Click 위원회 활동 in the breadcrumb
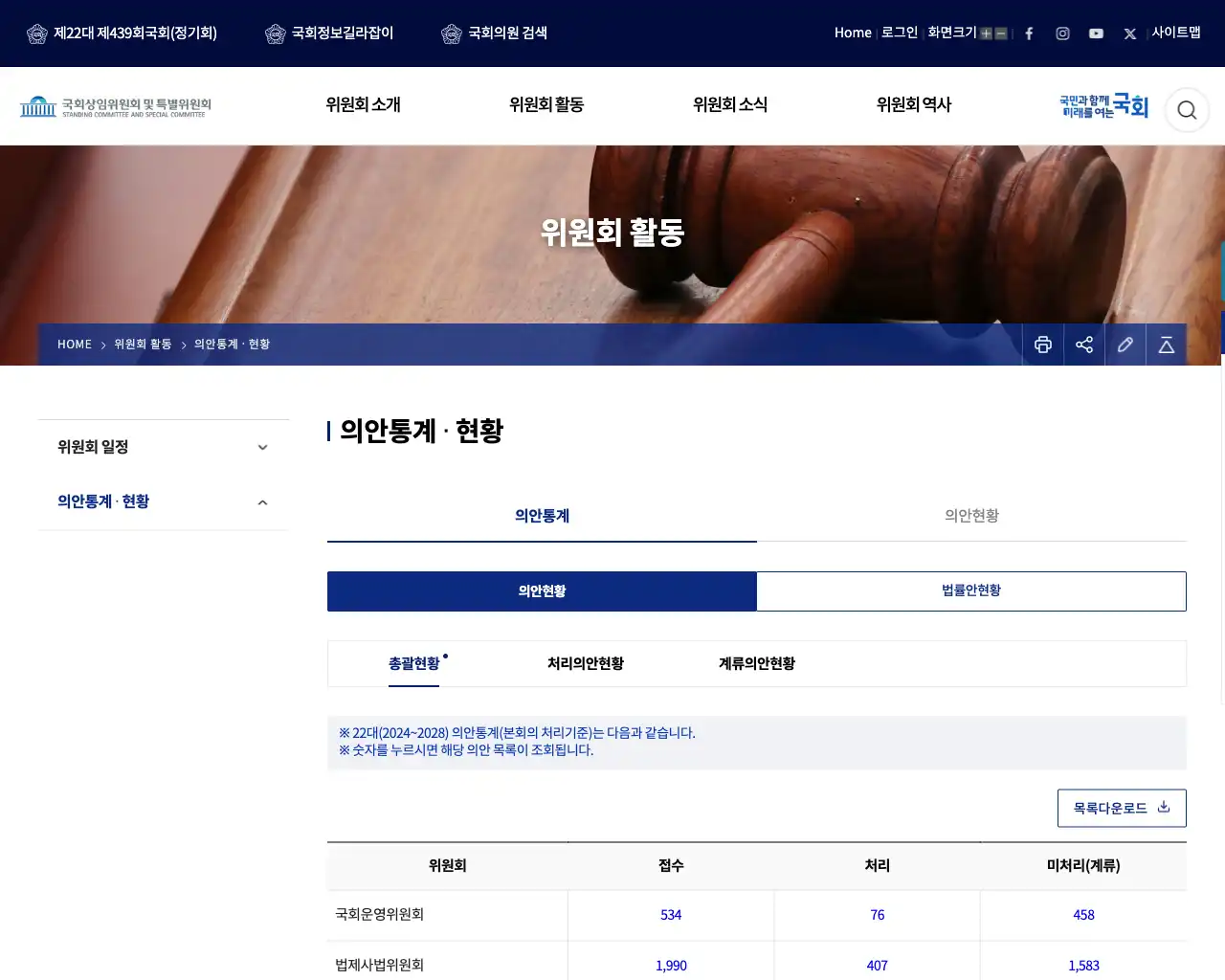The width and height of the screenshot is (1225, 980). coord(143,345)
